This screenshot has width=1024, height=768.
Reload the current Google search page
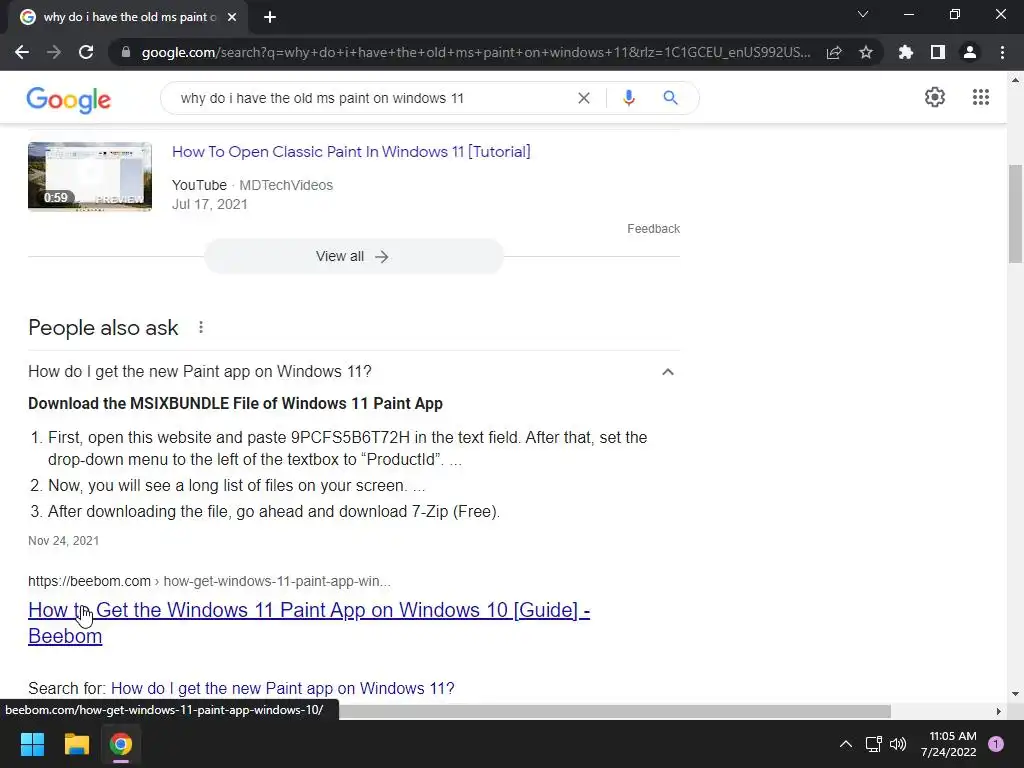point(86,52)
